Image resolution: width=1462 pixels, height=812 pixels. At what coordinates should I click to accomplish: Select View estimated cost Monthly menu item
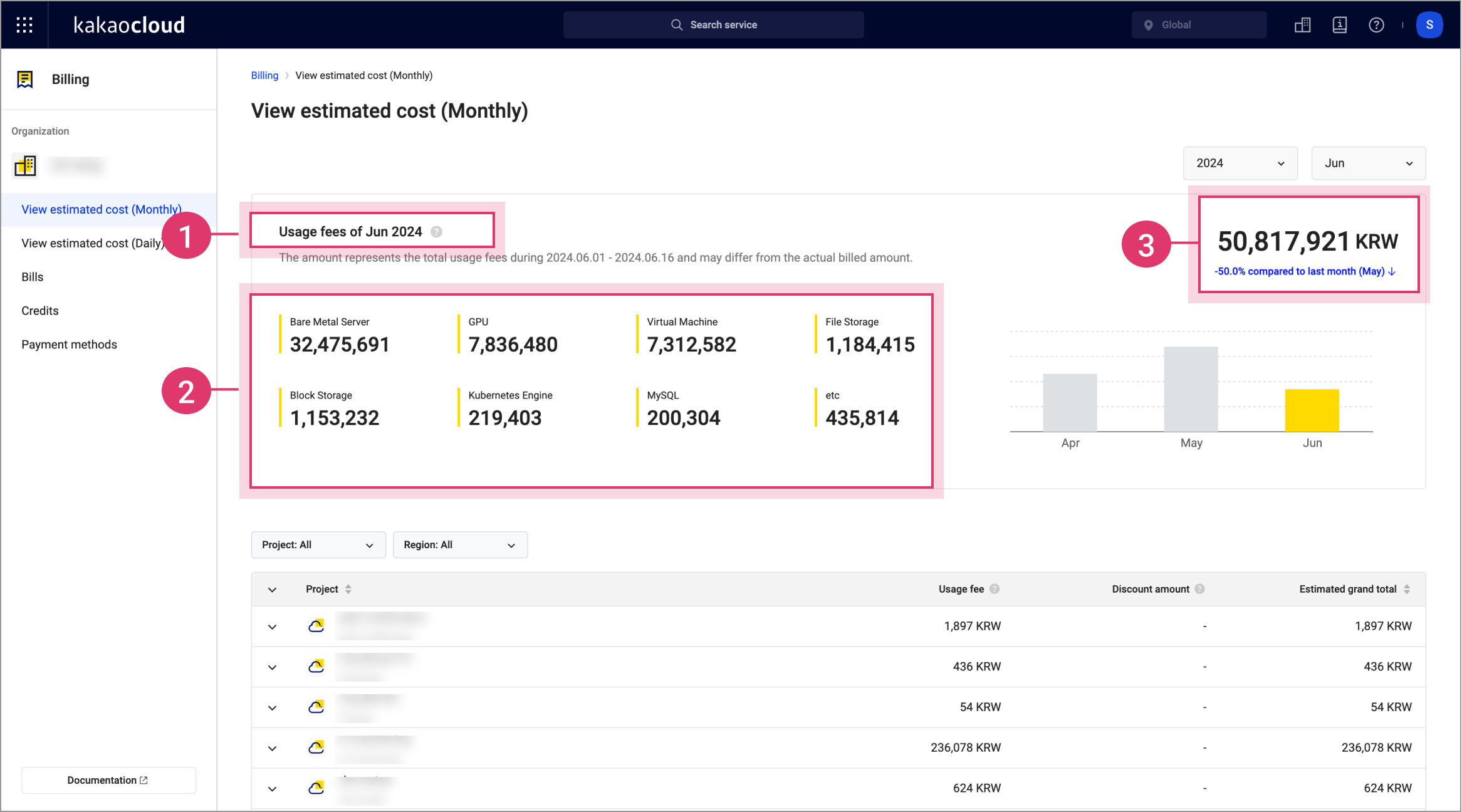click(x=100, y=209)
